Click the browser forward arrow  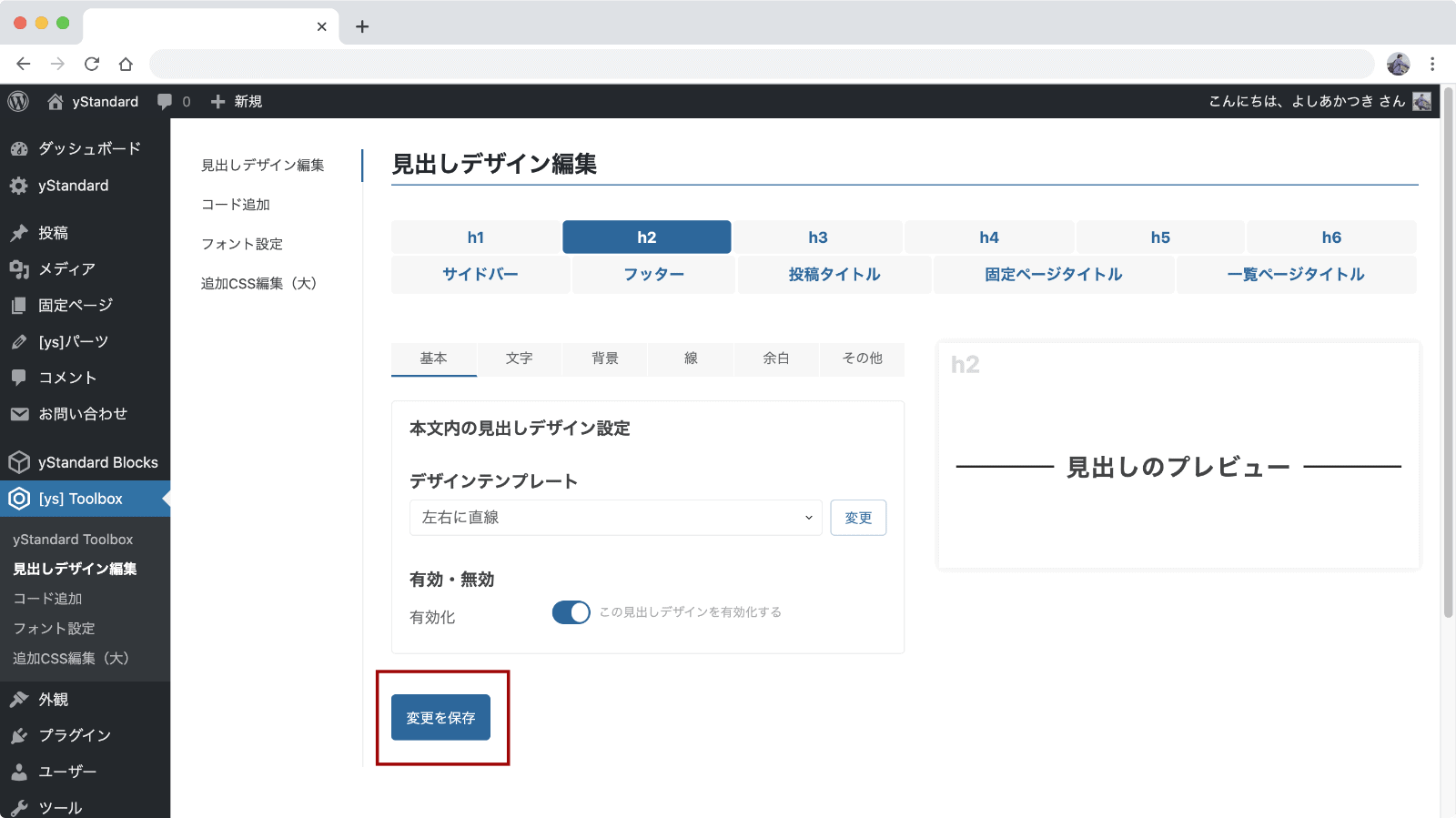[x=57, y=64]
